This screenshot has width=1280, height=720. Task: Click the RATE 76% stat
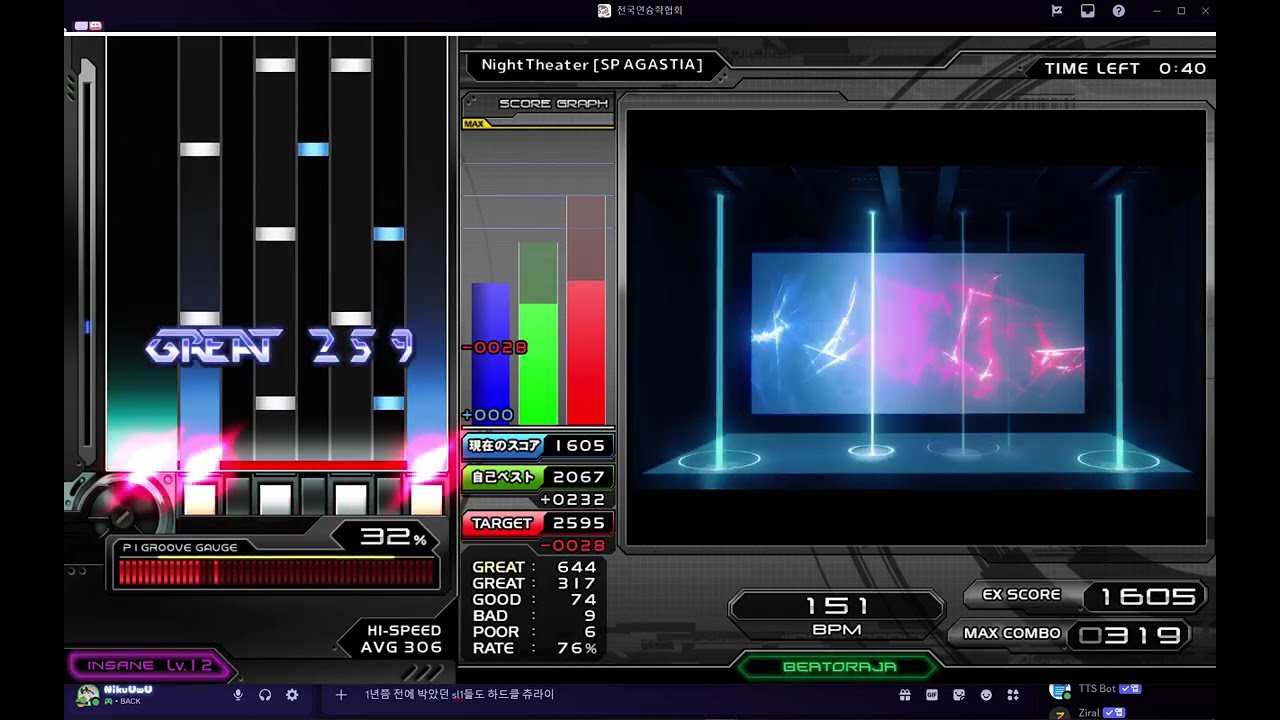pyautogui.click(x=535, y=648)
